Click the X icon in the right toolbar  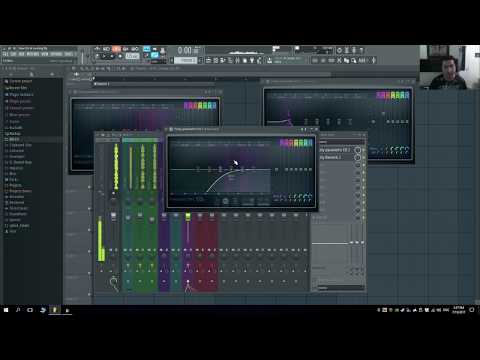click(x=339, y=60)
